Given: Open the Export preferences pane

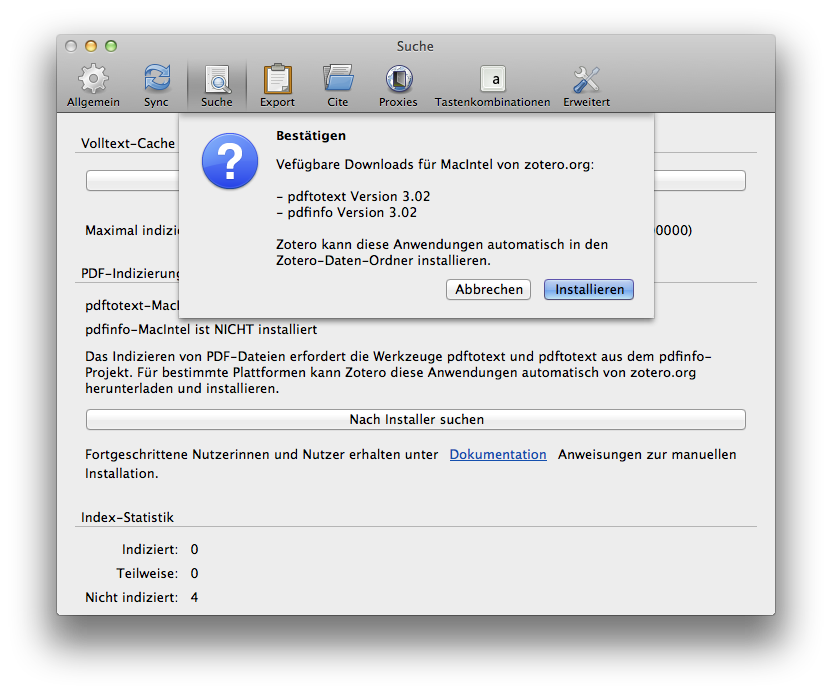Looking at the screenshot, I should pyautogui.click(x=278, y=85).
